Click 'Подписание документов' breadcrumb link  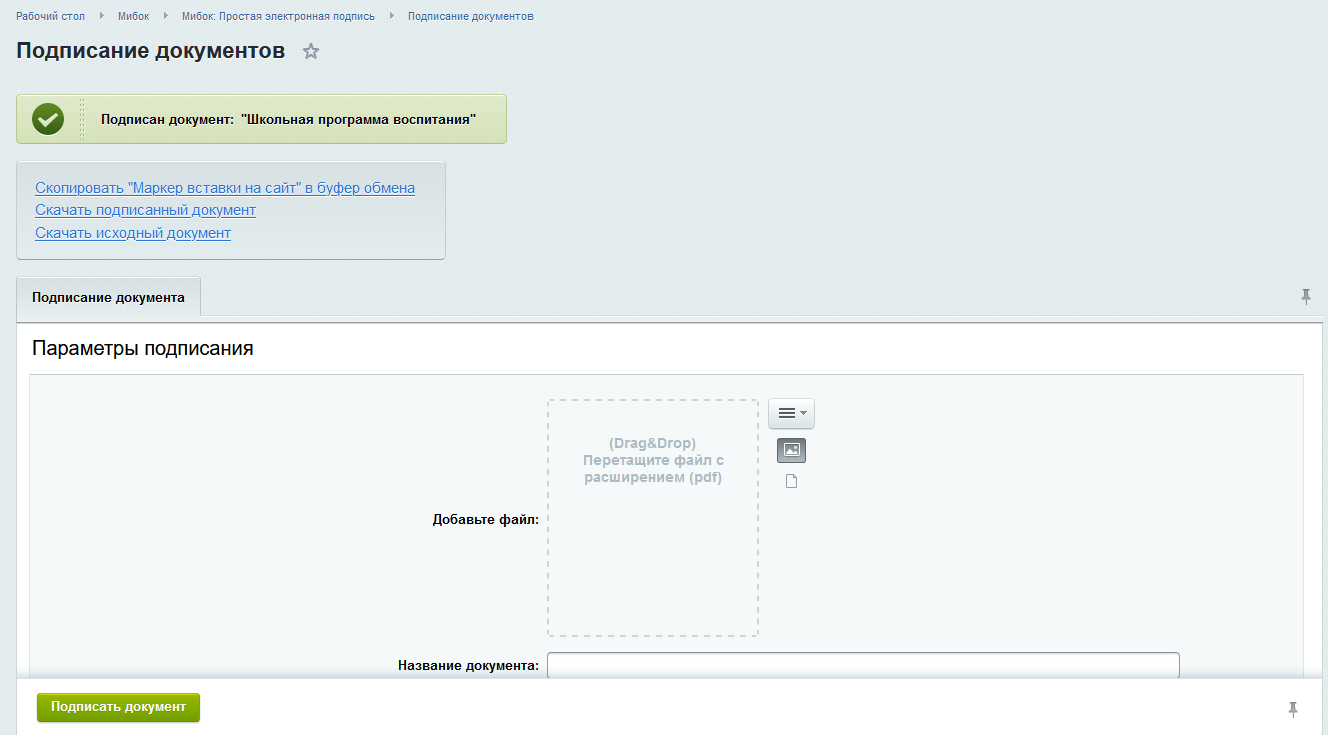[470, 17]
